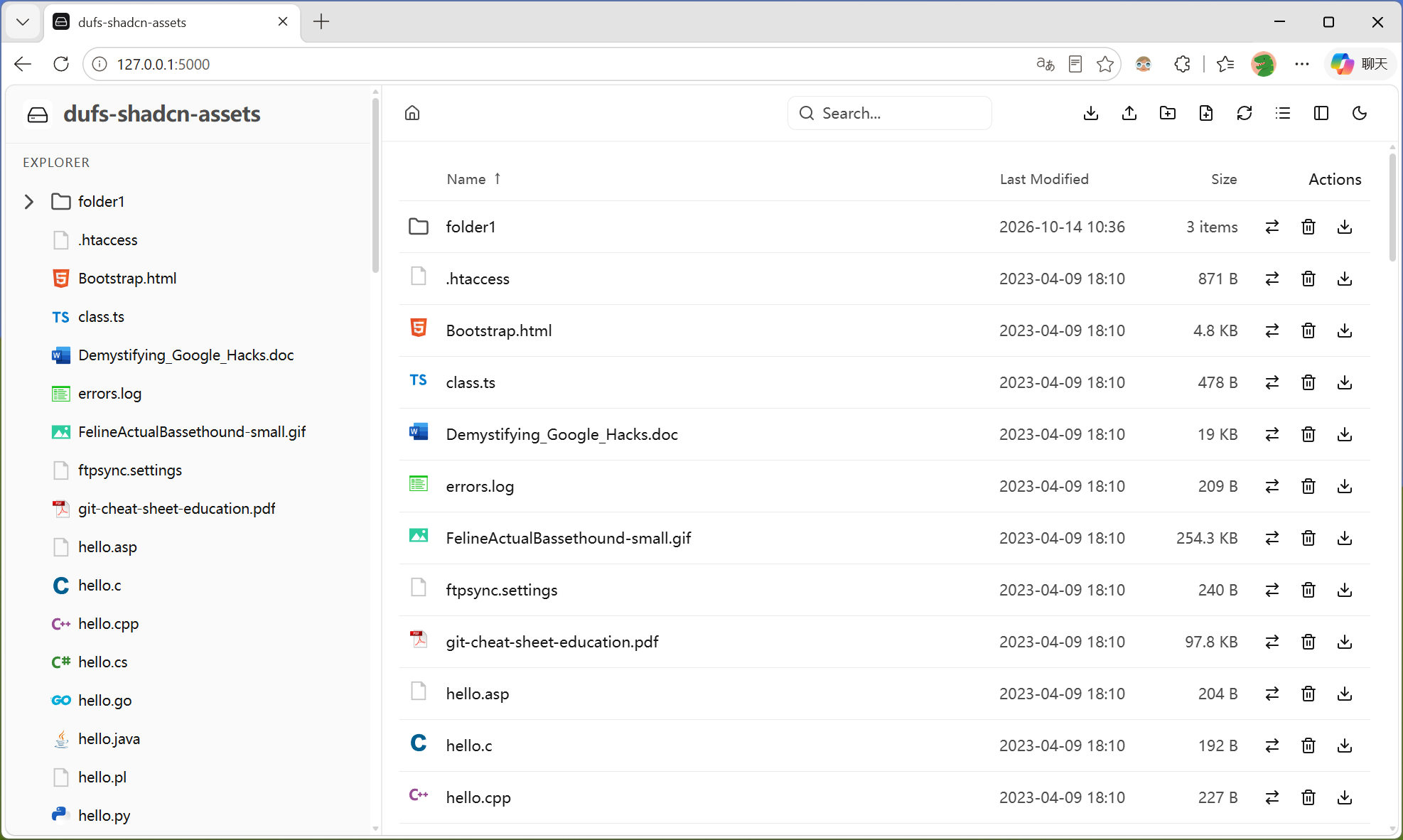Viewport: 1403px width, 840px height.
Task: Open folder1 in the file table
Action: (x=471, y=227)
